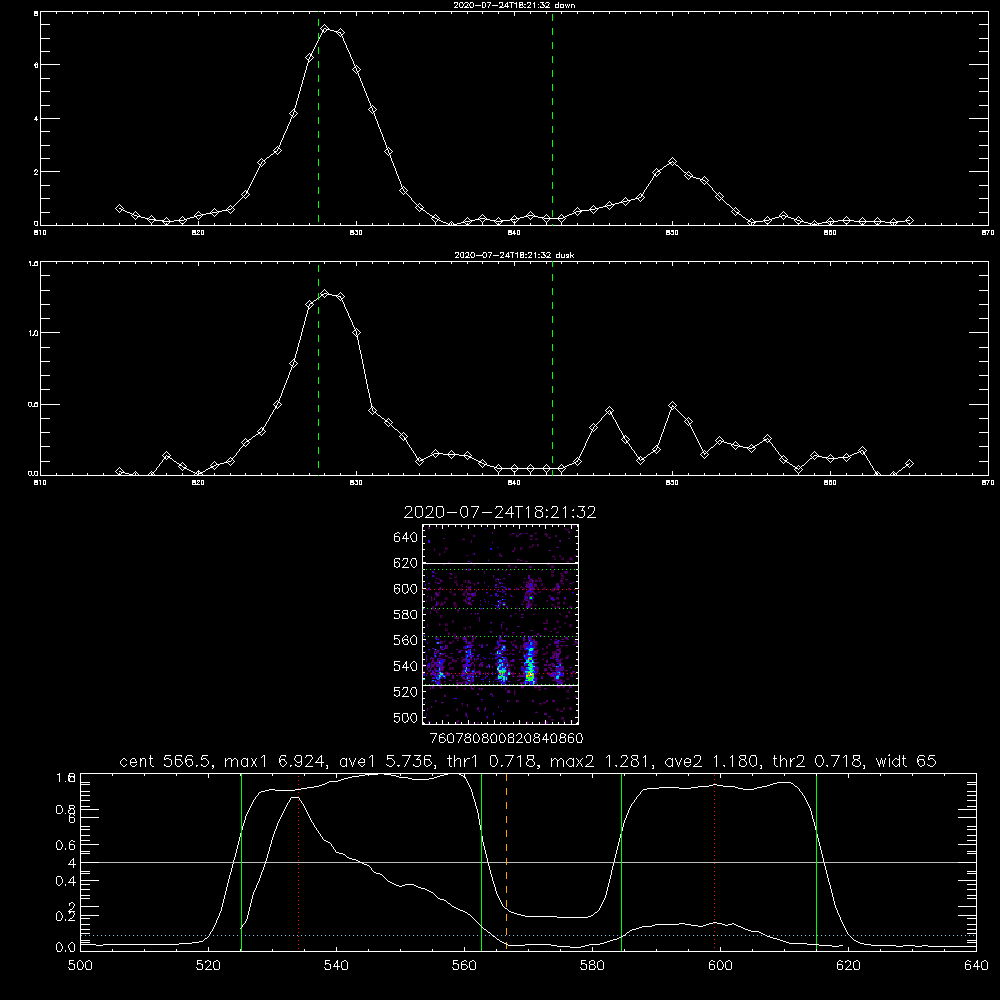Click the spectral image x-axis label string
The width and height of the screenshot is (1000, 1000).
[x=506, y=738]
